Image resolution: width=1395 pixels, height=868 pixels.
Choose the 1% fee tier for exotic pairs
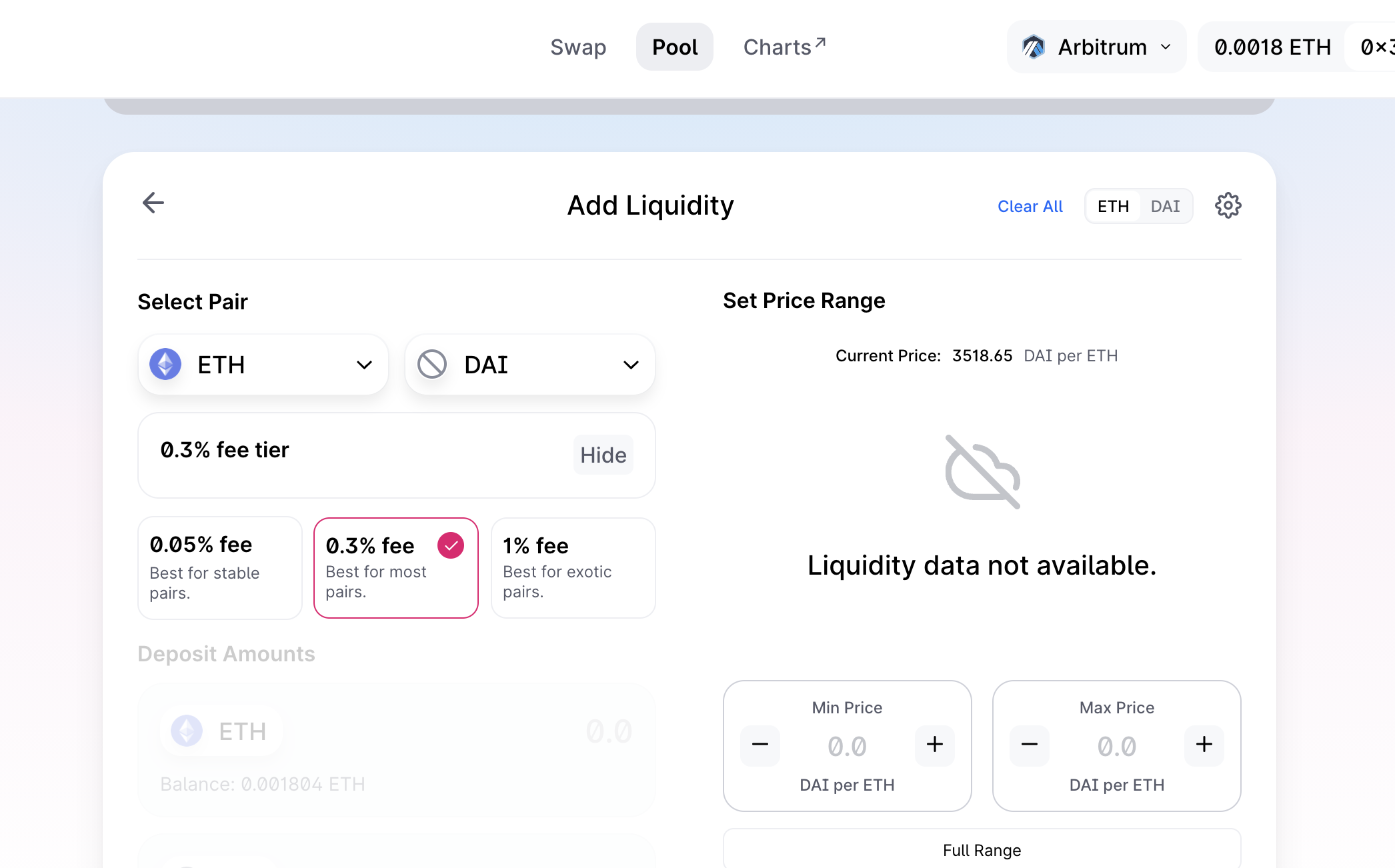pos(573,567)
